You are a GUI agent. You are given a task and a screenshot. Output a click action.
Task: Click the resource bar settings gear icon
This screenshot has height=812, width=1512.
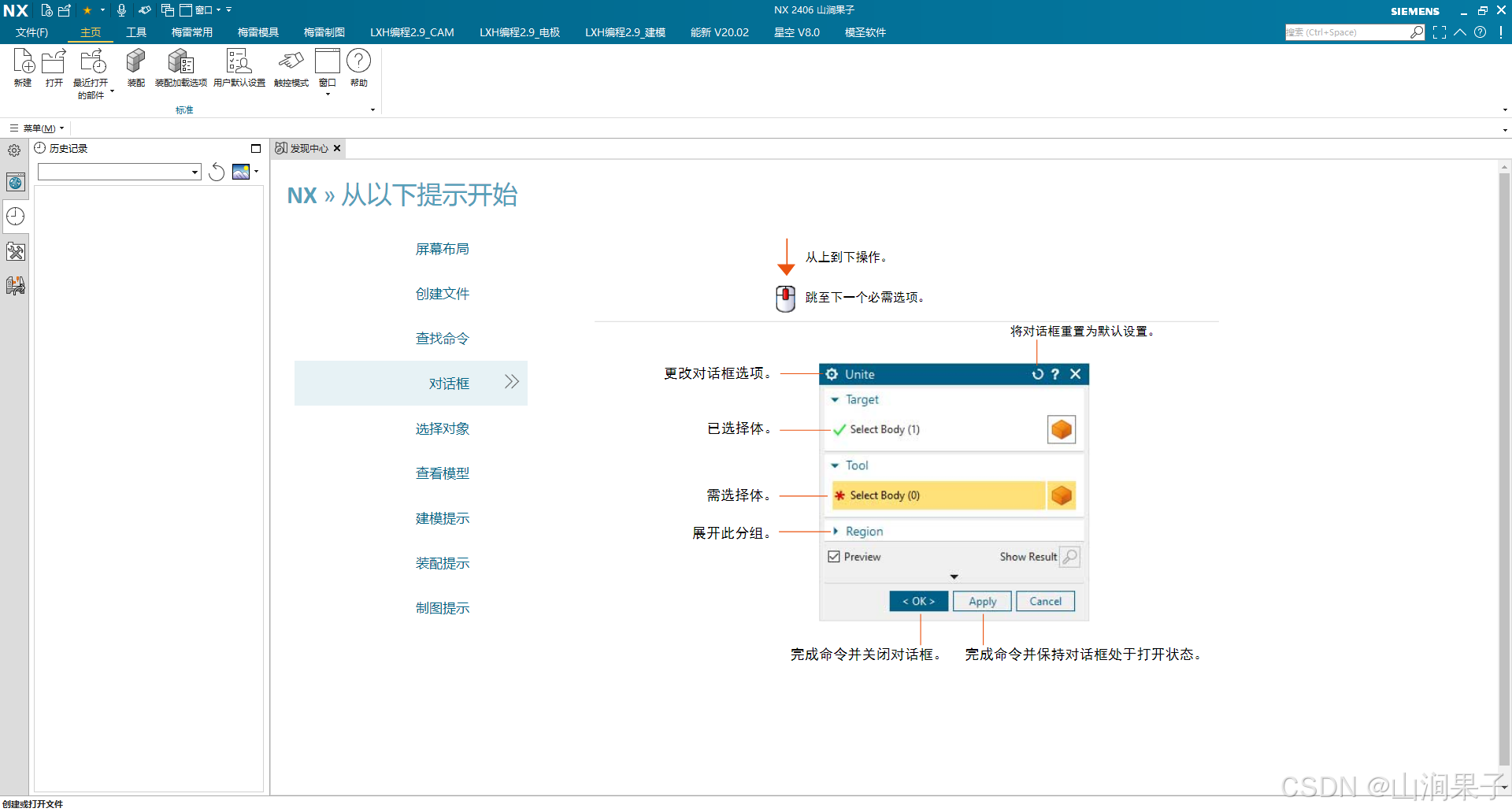[14, 150]
